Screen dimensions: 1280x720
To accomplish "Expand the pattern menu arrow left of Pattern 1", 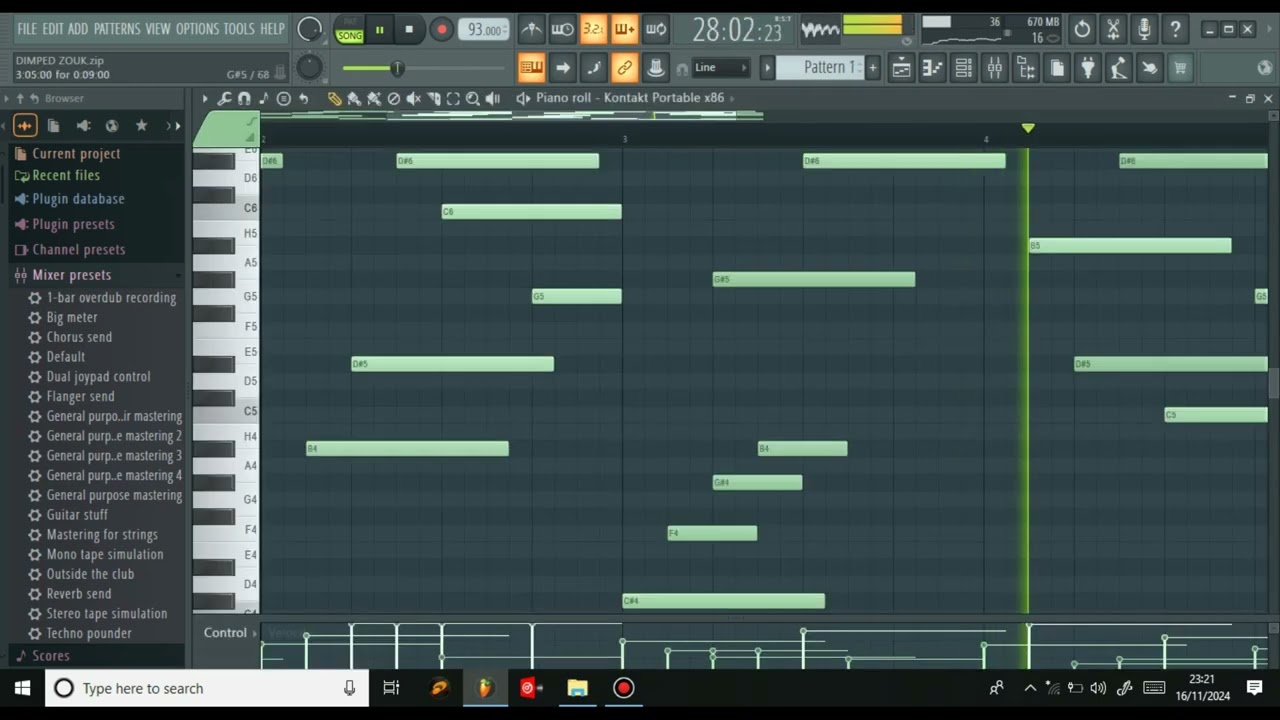I will (x=768, y=68).
